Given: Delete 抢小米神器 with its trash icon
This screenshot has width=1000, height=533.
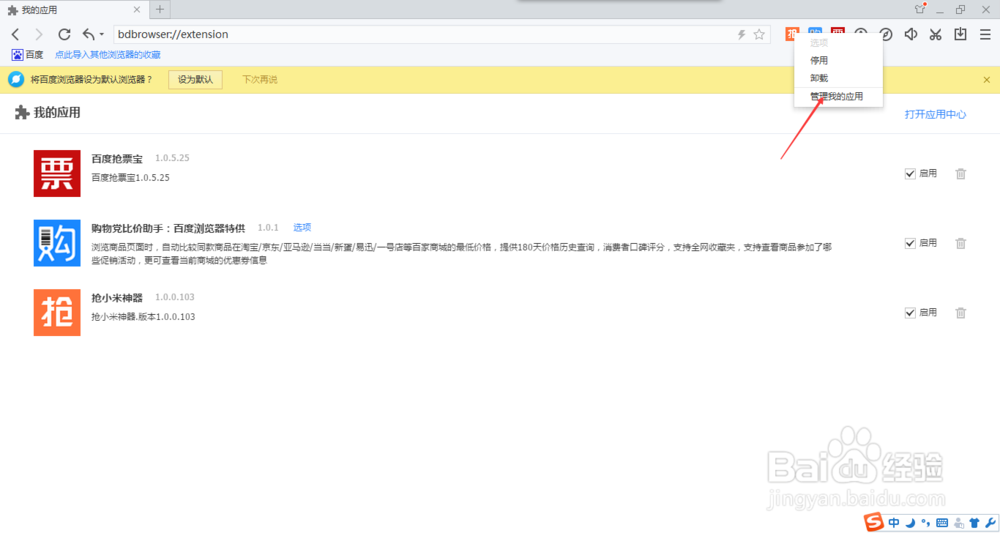Looking at the screenshot, I should [960, 312].
